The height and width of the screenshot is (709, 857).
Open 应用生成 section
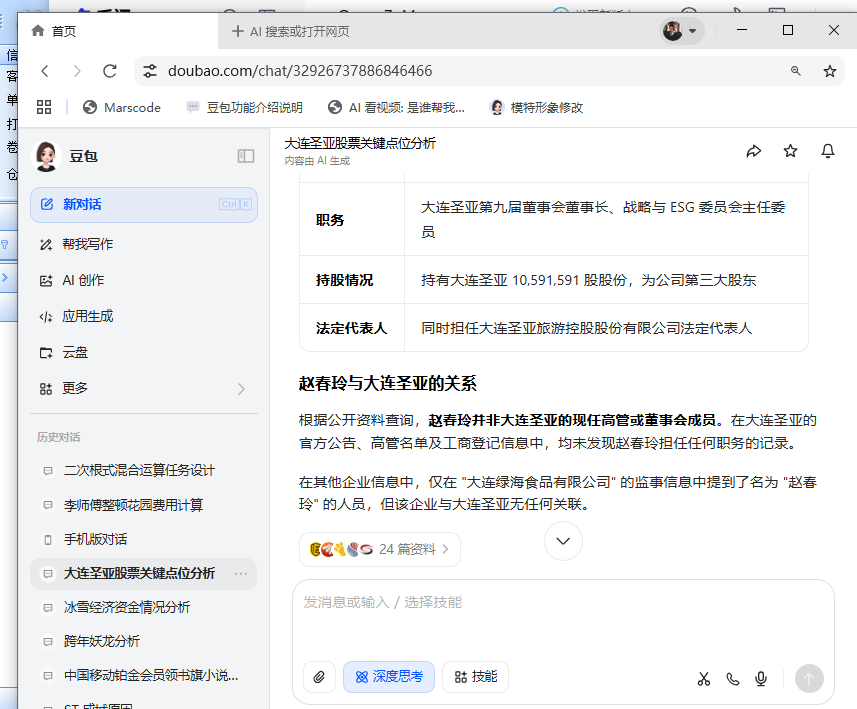(x=144, y=317)
